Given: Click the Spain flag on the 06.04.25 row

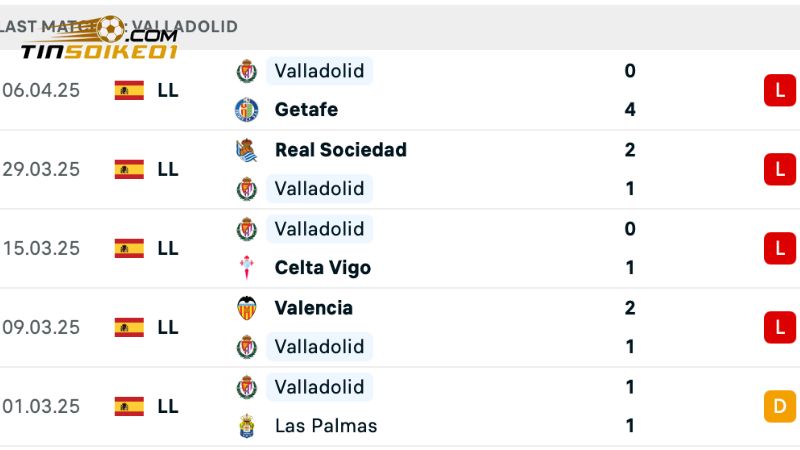Looking at the screenshot, I should click(129, 90).
